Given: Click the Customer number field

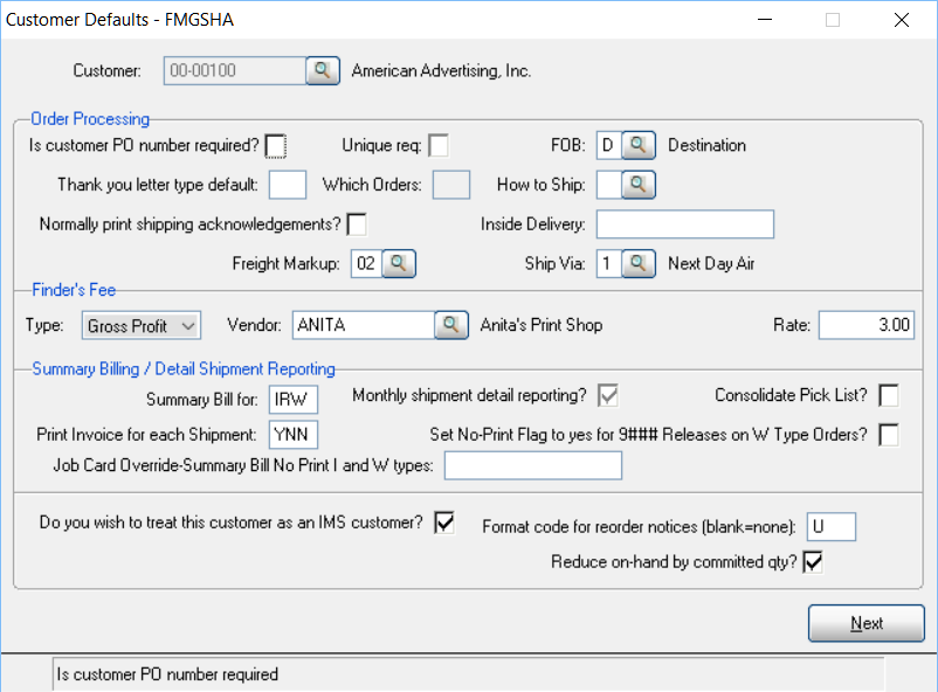Looking at the screenshot, I should (235, 71).
